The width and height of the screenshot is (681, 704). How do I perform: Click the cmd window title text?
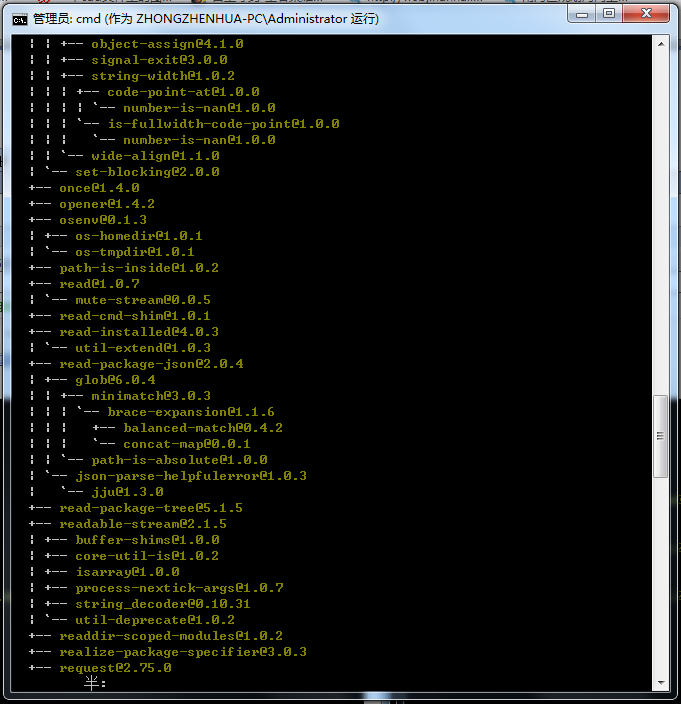click(206, 19)
